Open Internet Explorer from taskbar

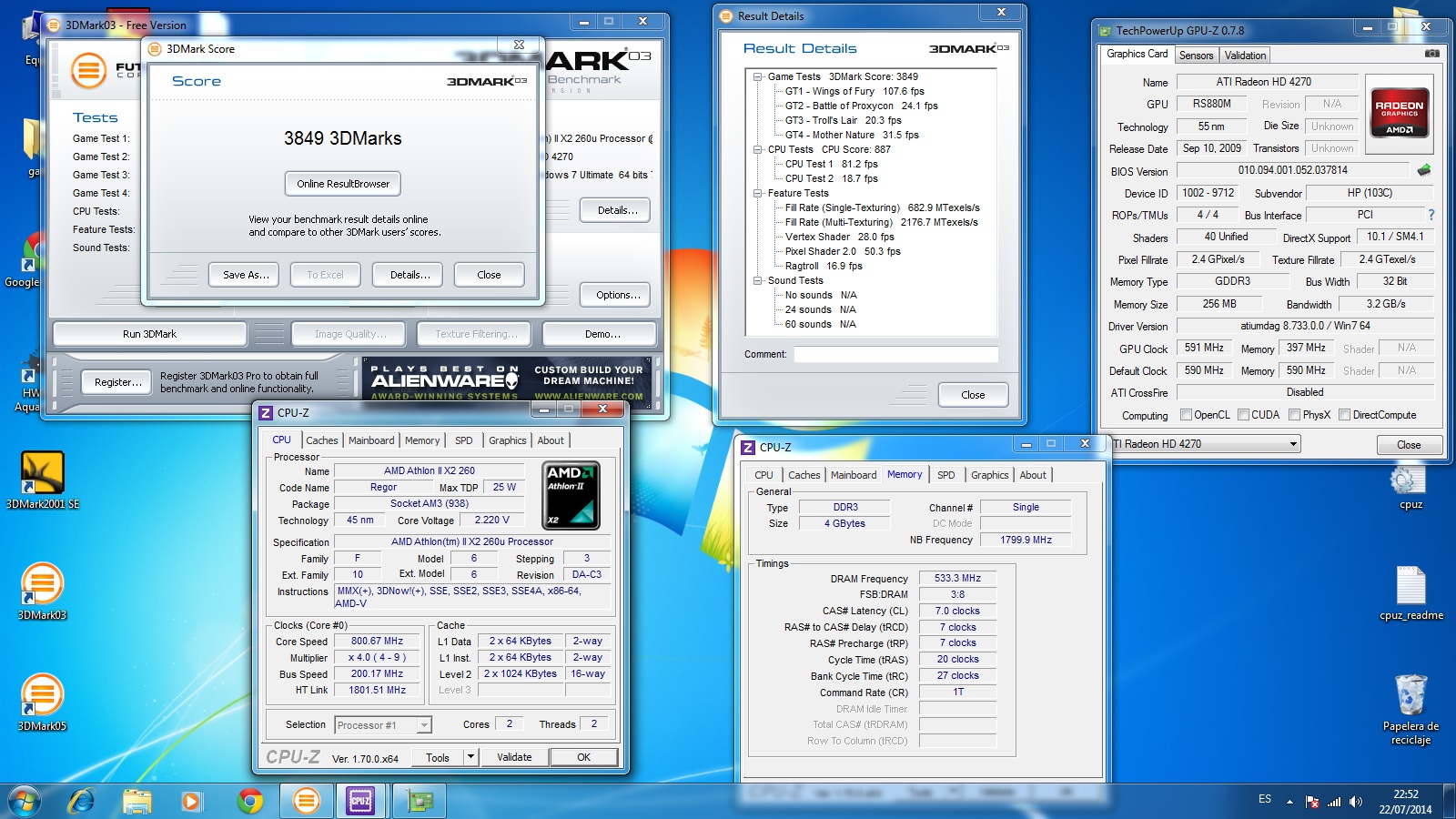point(82,801)
